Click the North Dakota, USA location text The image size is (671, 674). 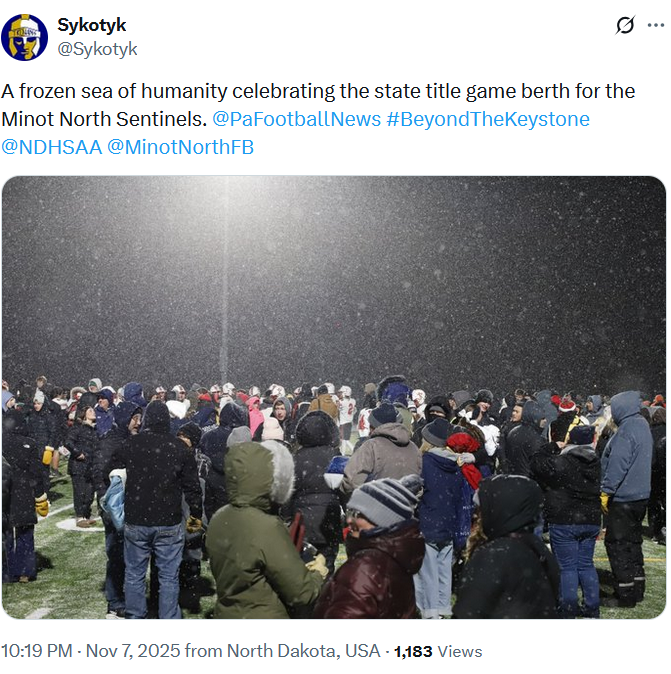tap(303, 651)
